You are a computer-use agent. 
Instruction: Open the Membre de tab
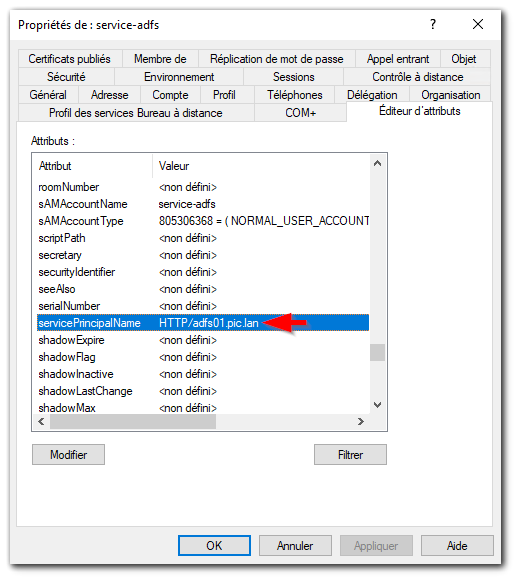coord(160,59)
